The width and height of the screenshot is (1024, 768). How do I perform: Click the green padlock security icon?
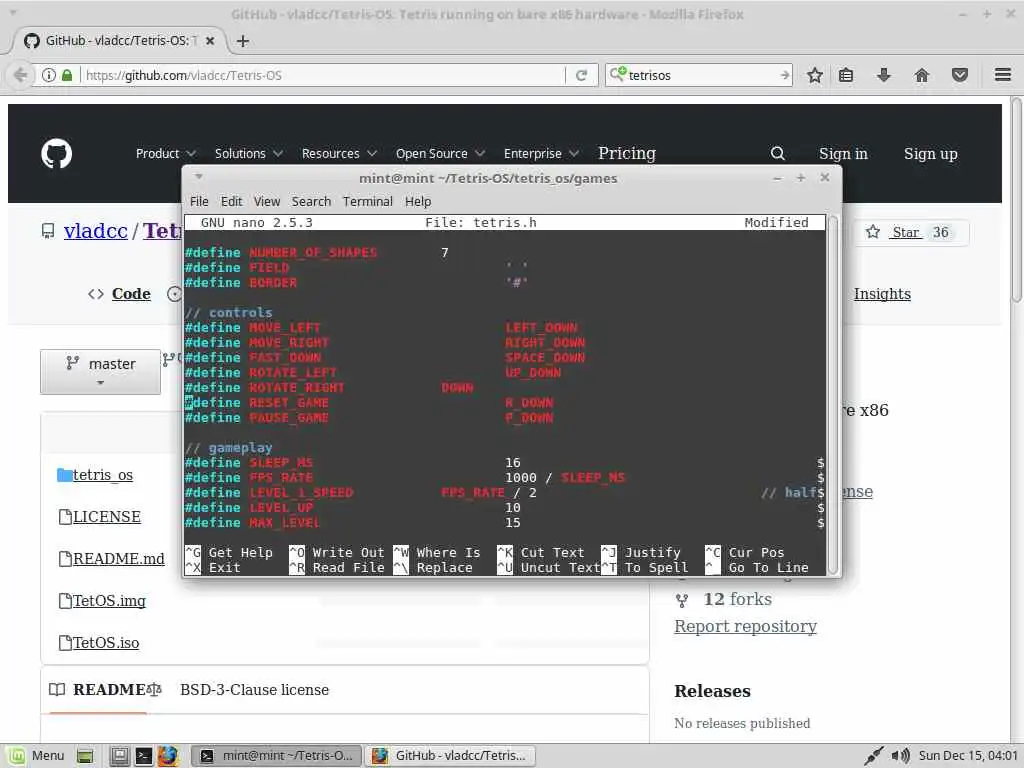pyautogui.click(x=67, y=75)
